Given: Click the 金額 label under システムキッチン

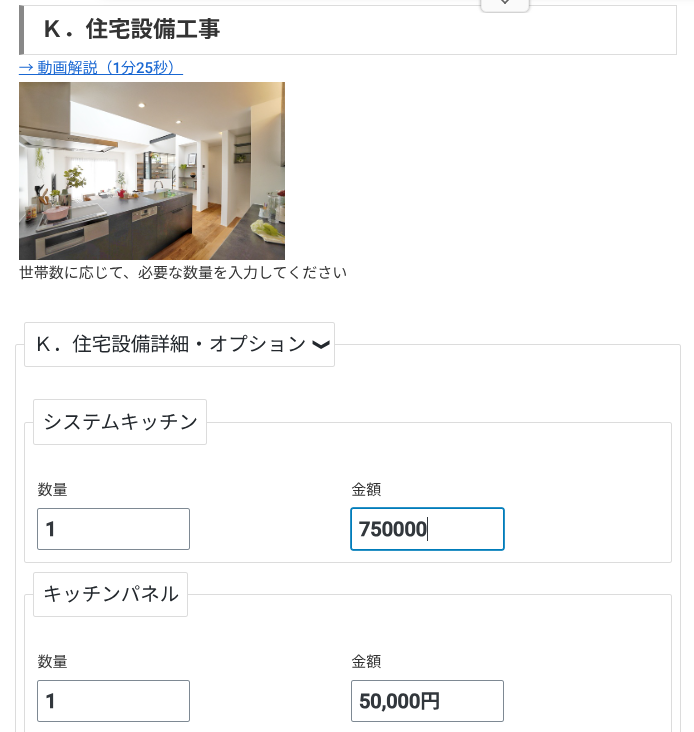Looking at the screenshot, I should point(367,489).
